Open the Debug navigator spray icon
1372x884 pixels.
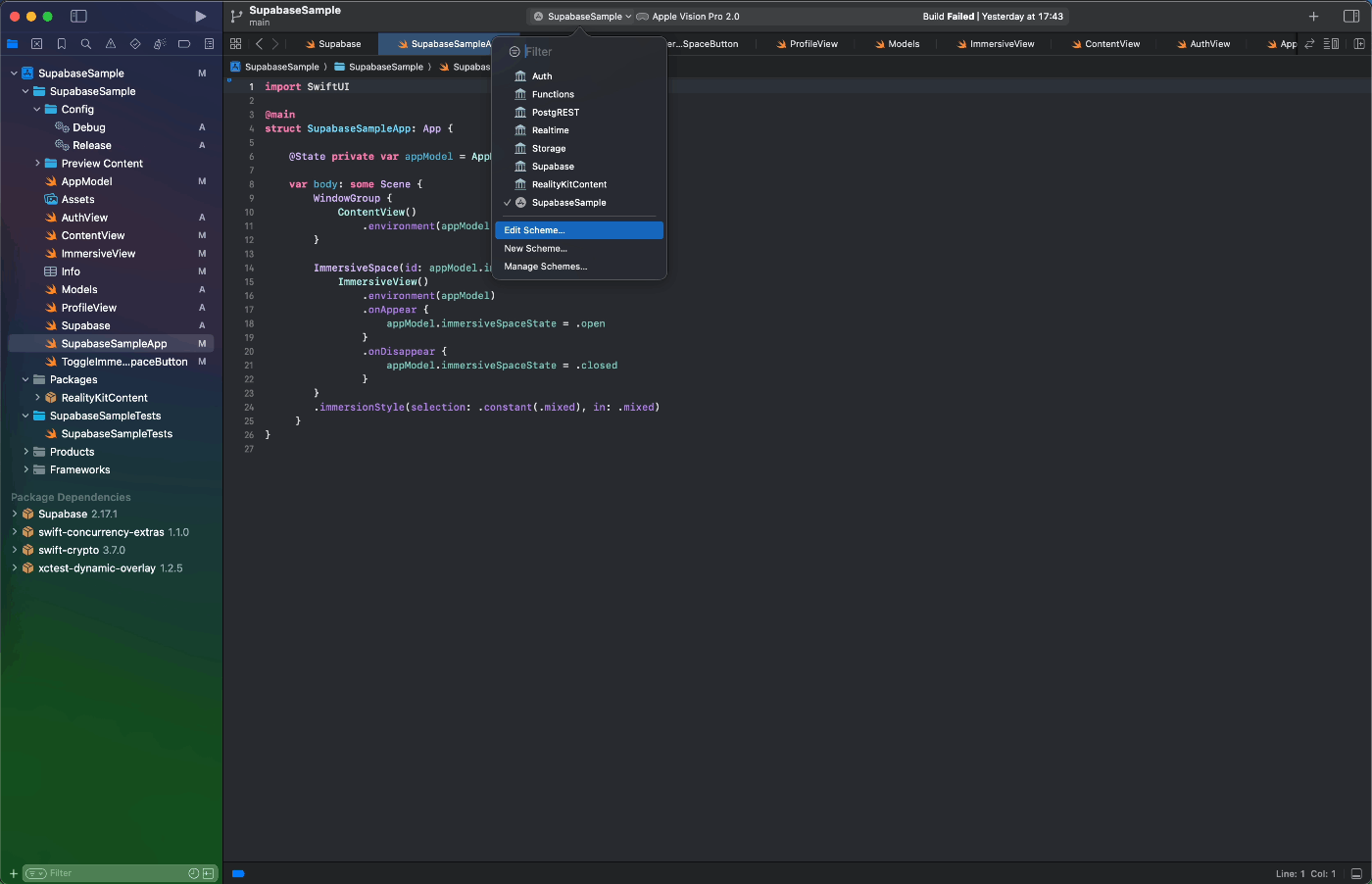(159, 44)
